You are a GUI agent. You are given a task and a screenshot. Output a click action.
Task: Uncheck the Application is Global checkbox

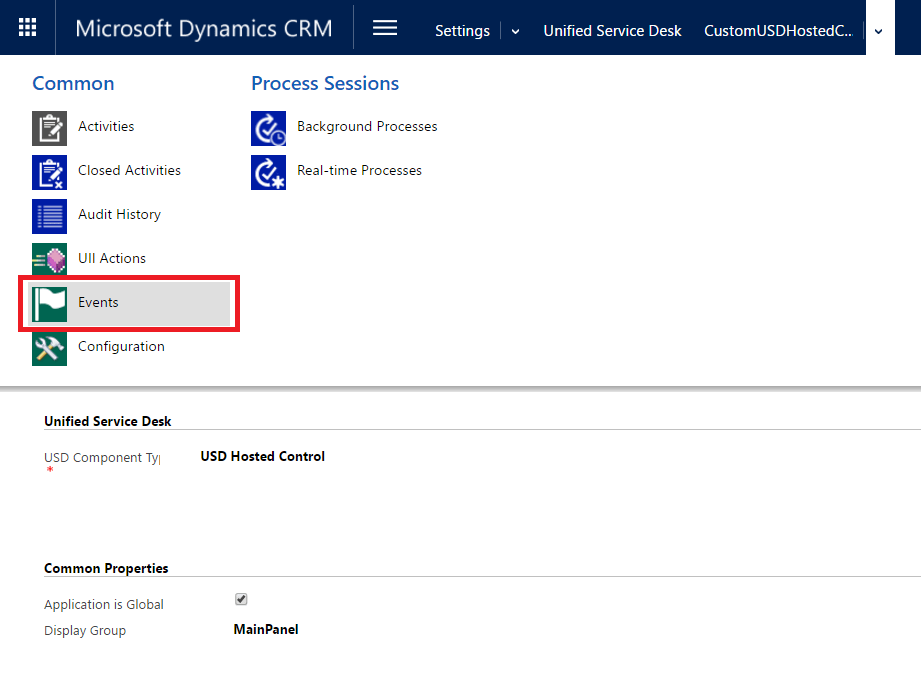[x=241, y=600]
